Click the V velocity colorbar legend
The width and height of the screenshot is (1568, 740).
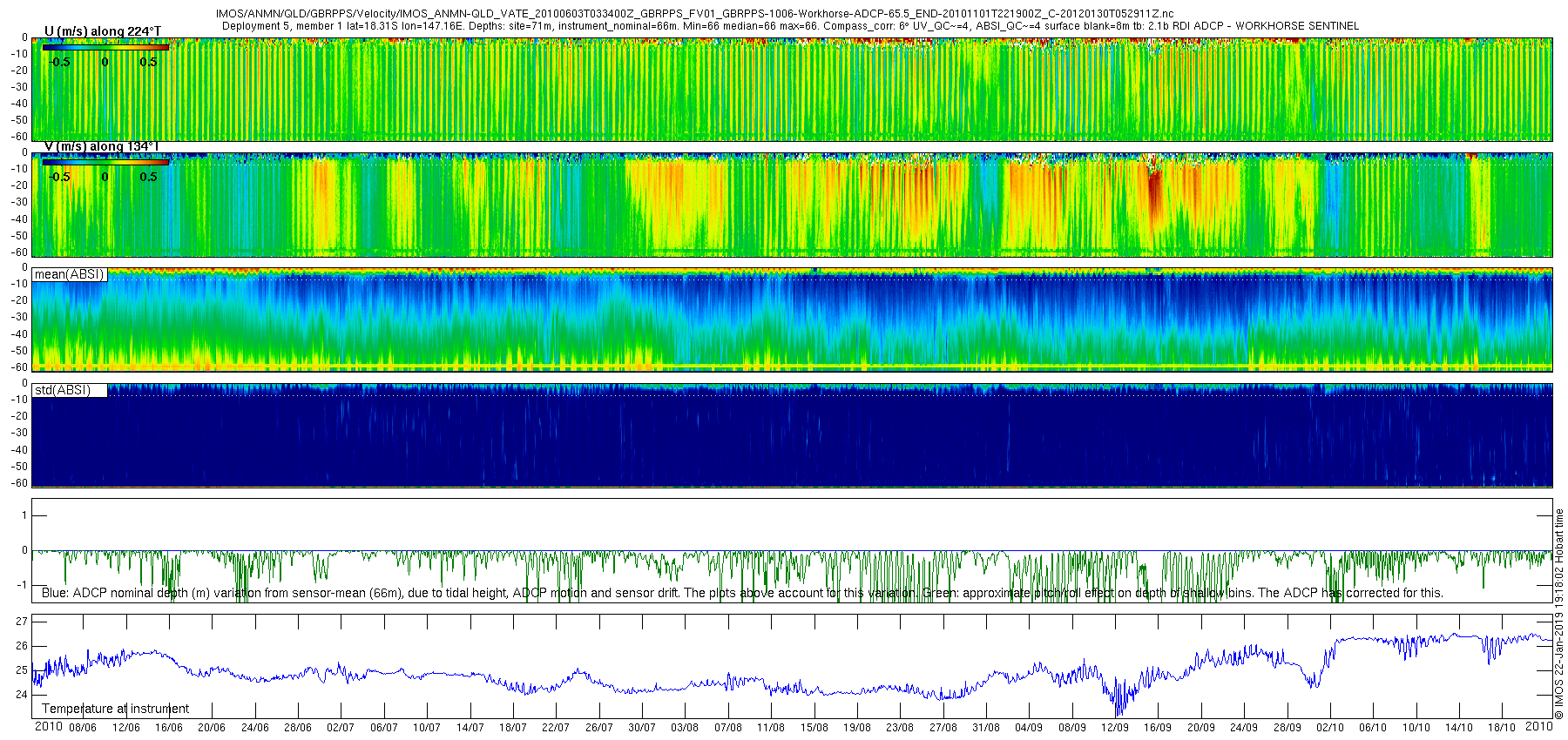[105, 162]
